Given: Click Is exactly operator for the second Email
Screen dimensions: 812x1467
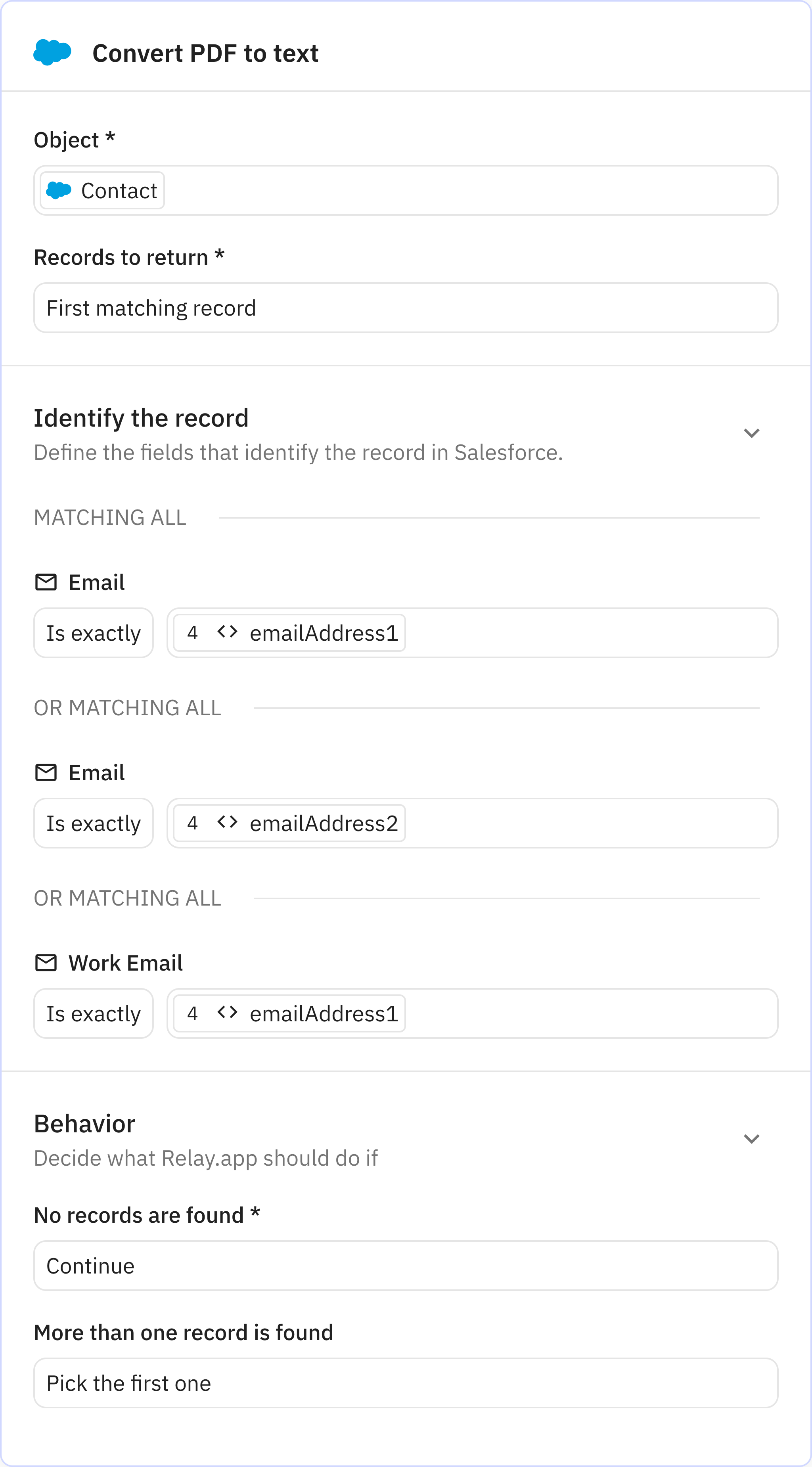Looking at the screenshot, I should [x=94, y=823].
